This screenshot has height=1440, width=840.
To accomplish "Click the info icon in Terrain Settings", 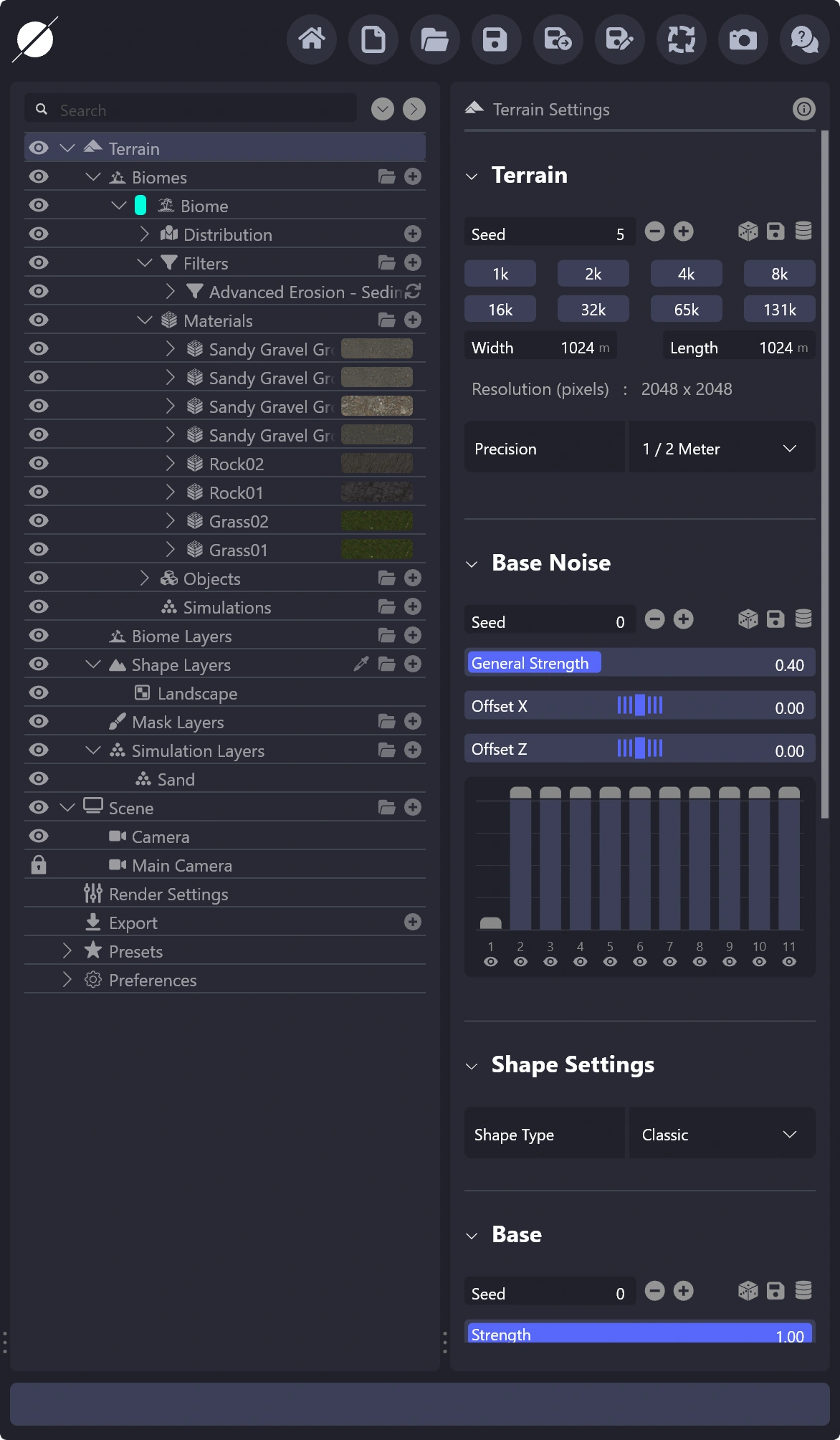I will click(x=804, y=109).
